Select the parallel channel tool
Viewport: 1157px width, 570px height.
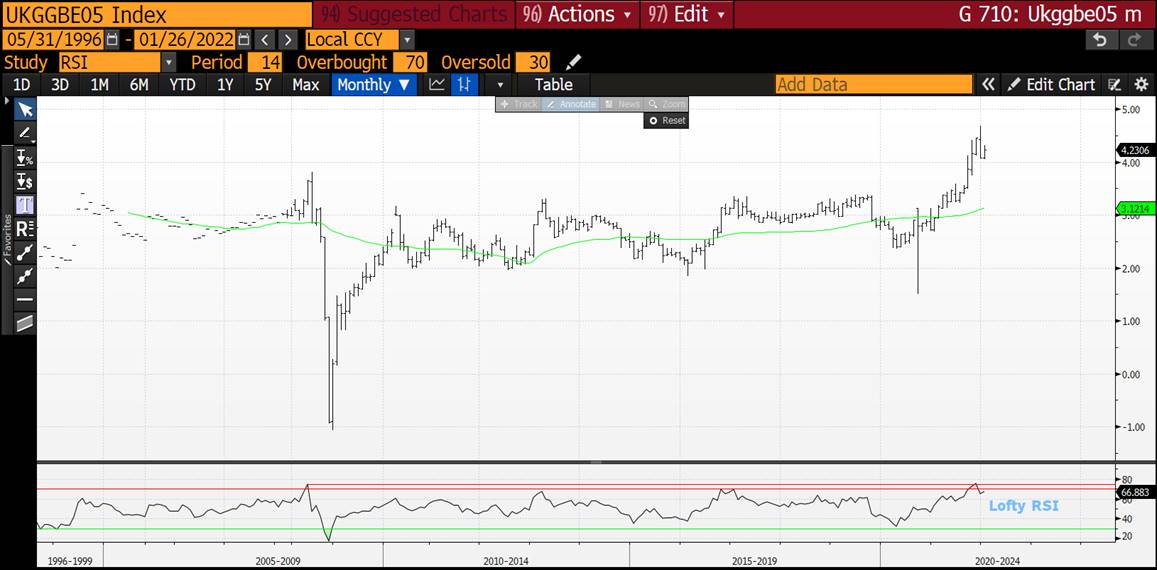tap(26, 323)
